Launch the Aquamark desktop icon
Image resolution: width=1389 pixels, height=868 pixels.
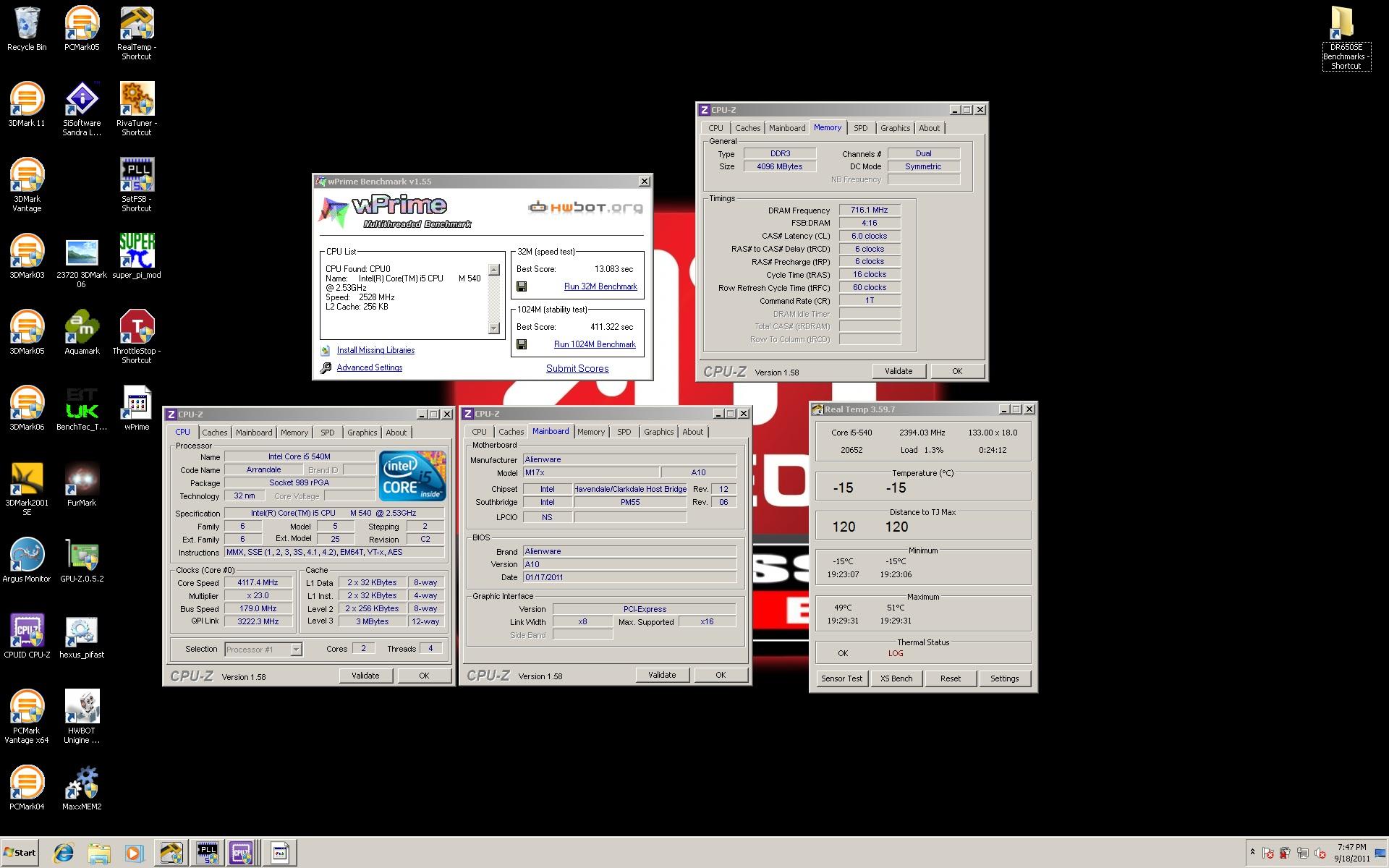82,333
